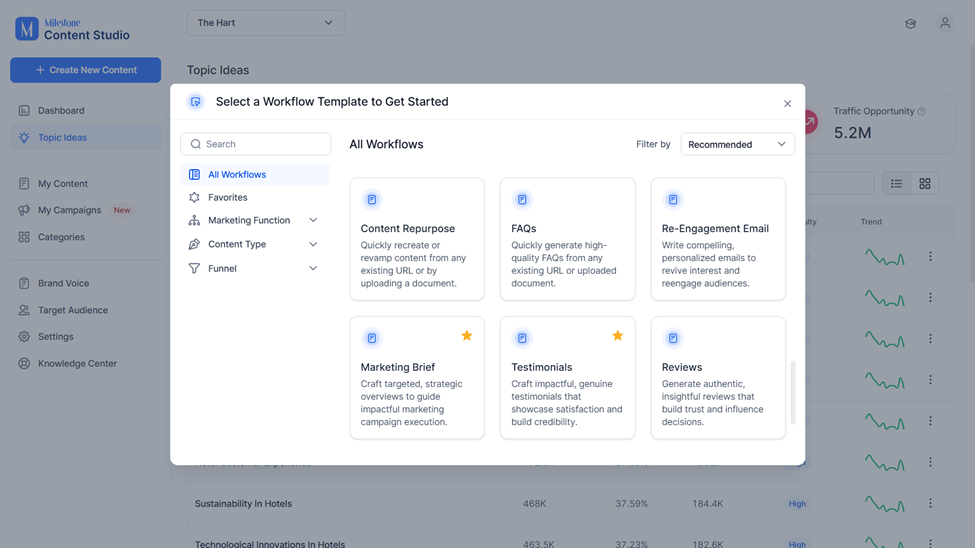Click the Topic Ideas lightbulb icon
This screenshot has width=975, height=548.
click(24, 137)
